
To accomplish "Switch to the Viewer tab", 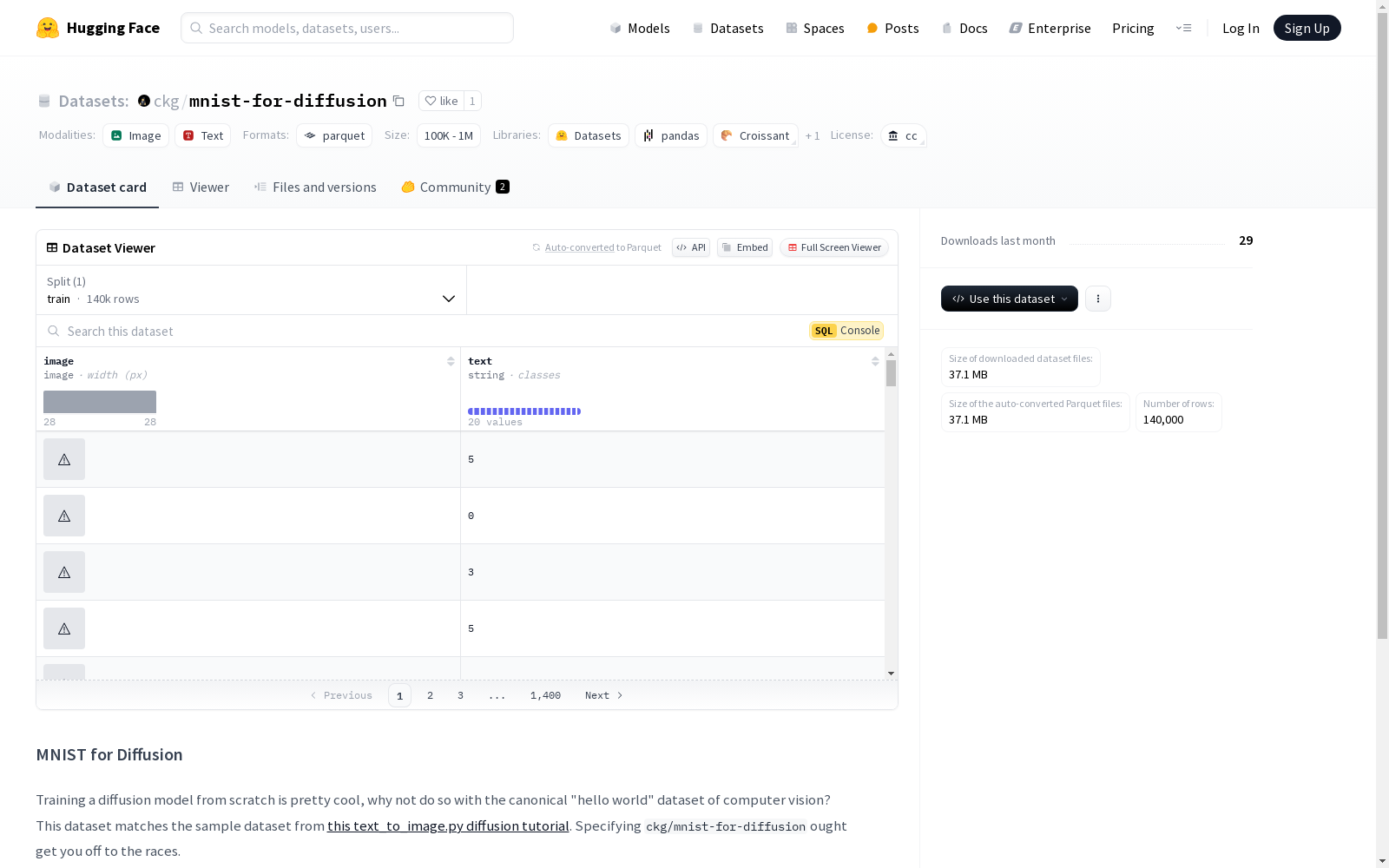I will coord(201,187).
